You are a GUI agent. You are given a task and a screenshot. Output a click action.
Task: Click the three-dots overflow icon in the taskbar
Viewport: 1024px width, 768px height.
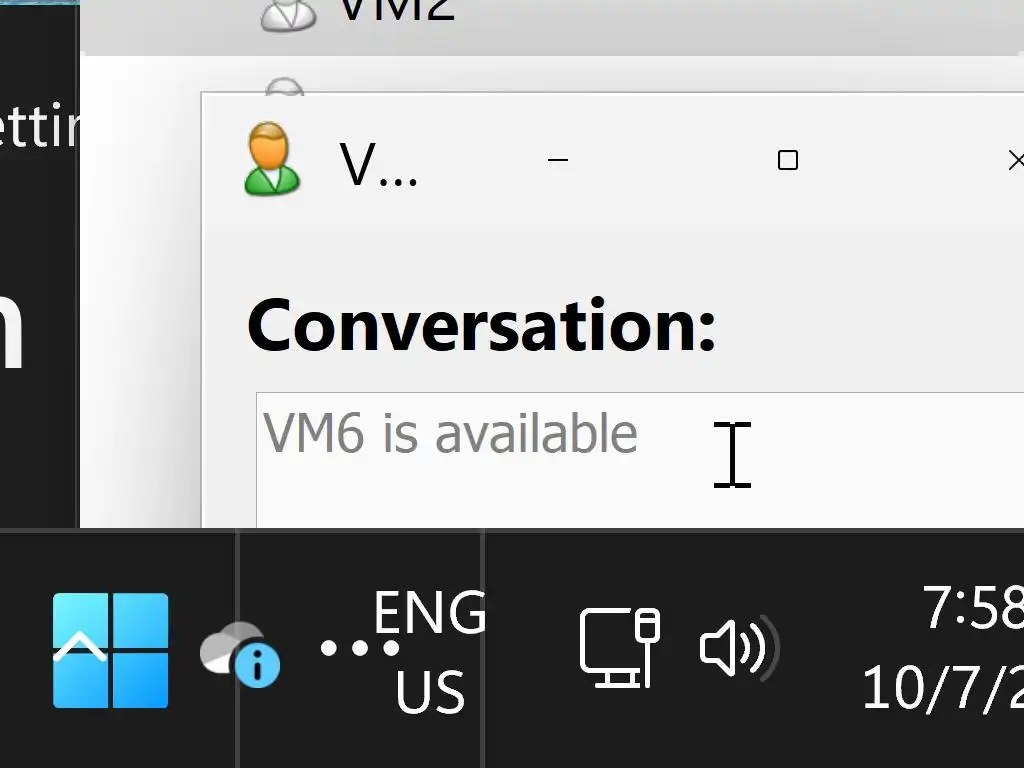359,649
